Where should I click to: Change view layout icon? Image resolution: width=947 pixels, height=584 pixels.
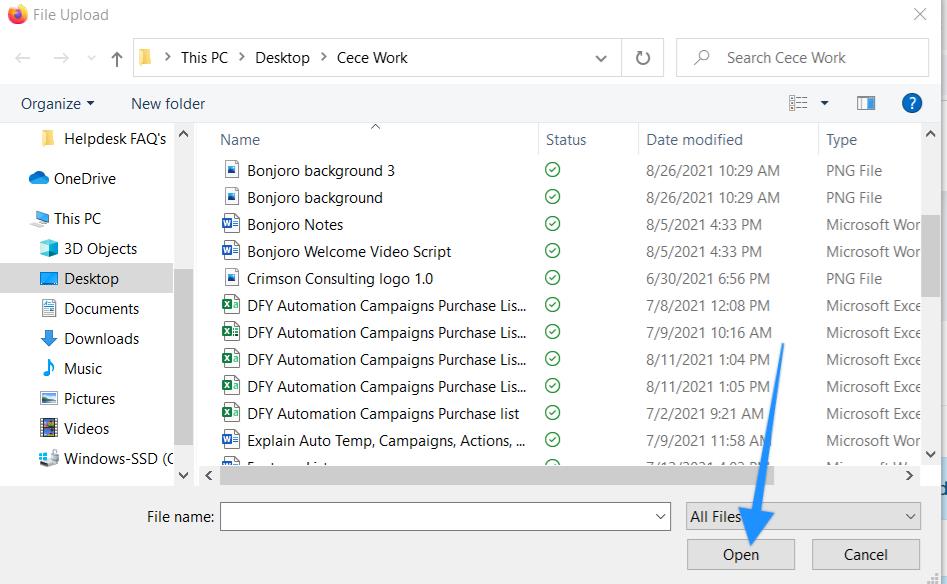click(x=798, y=103)
